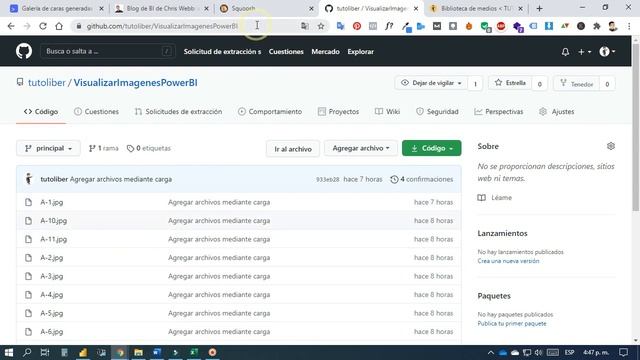Open the Chrome three-dot menu
The width and height of the screenshot is (640, 360).
[629, 26]
